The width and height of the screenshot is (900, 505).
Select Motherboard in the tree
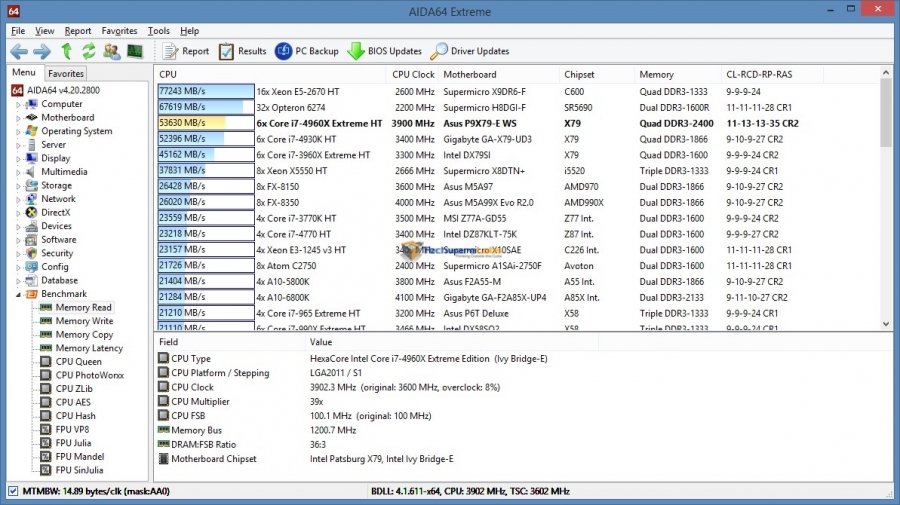[67, 118]
